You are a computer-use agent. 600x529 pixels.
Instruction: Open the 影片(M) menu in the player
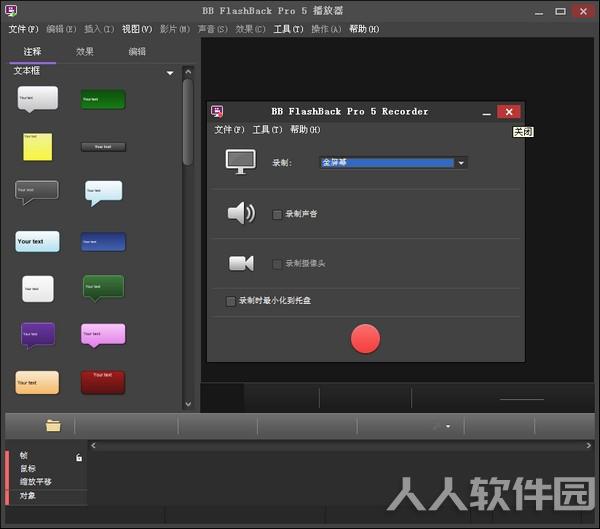[x=174, y=29]
